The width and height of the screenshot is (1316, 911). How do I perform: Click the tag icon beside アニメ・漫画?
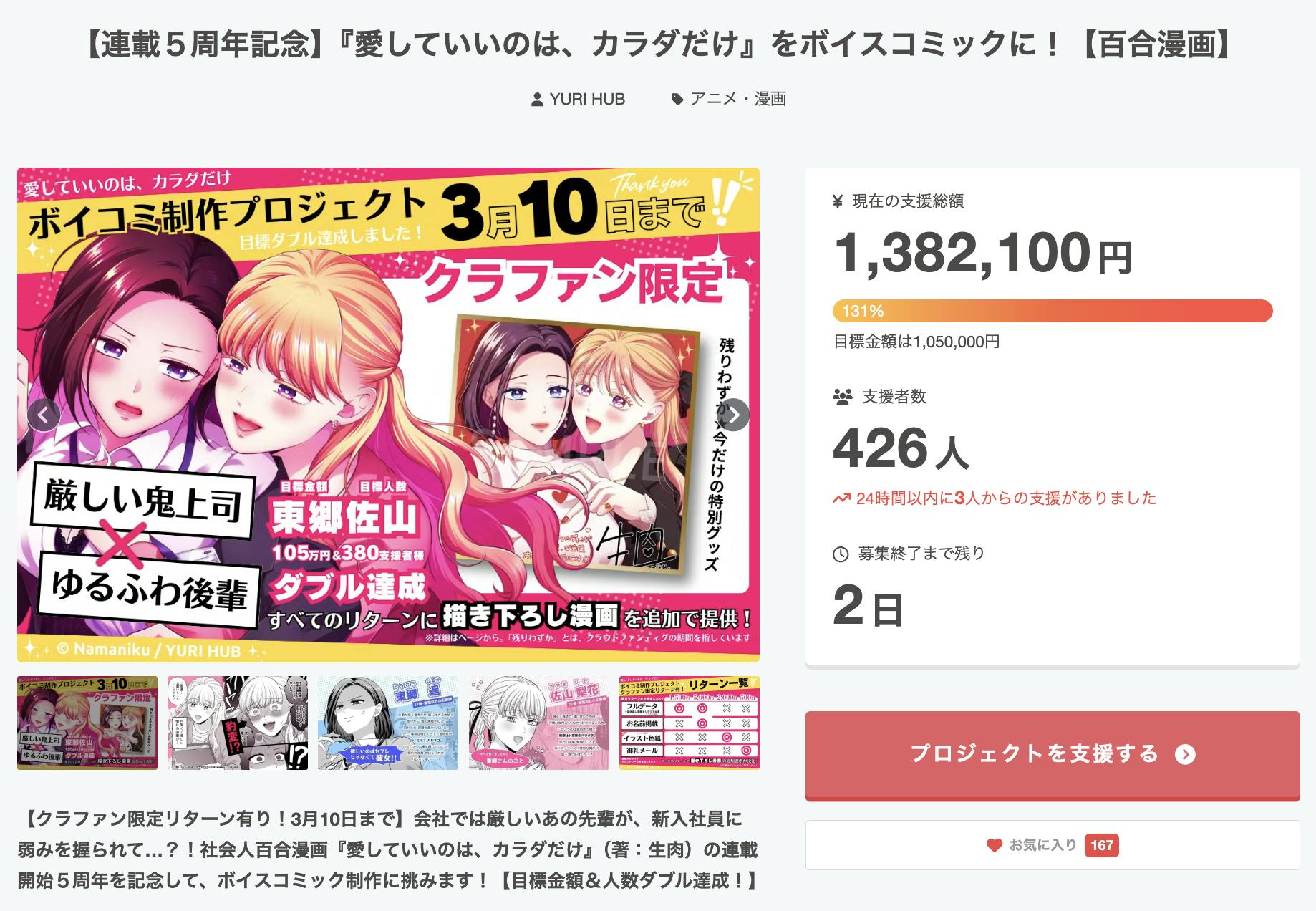pos(677,100)
